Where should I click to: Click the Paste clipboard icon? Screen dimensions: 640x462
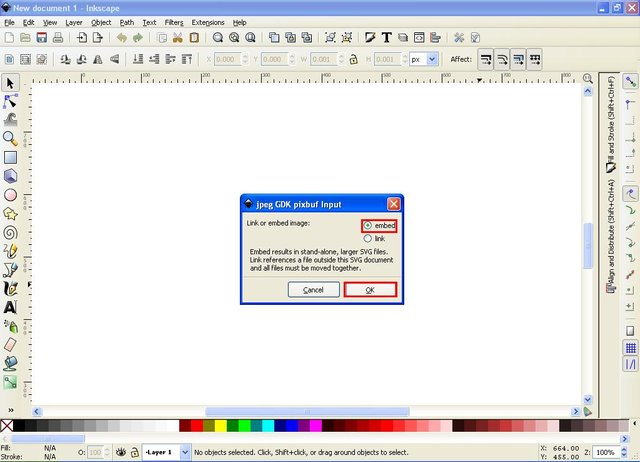tap(194, 38)
